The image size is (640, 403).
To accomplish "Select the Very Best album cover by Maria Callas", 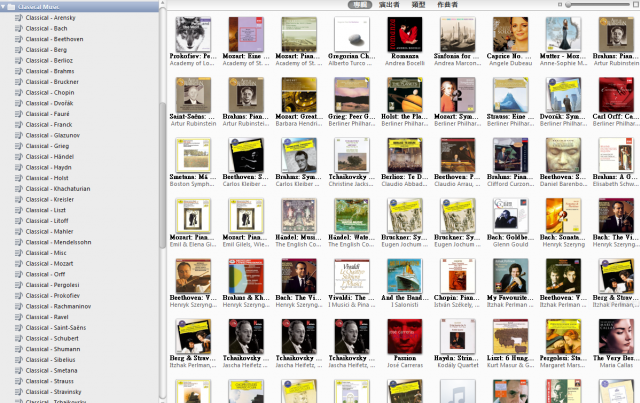I will 616,336.
